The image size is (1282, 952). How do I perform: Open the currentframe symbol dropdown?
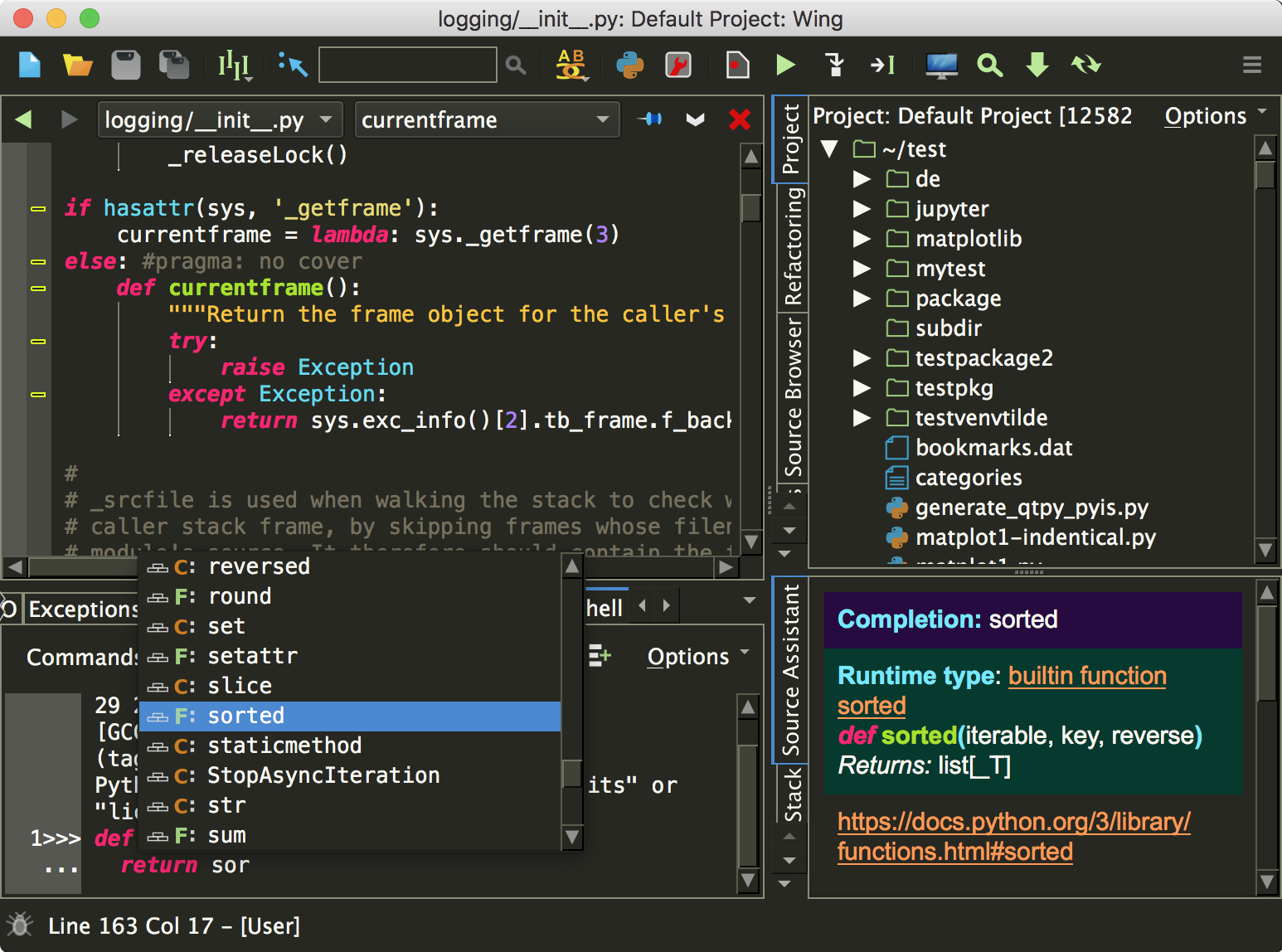tap(488, 120)
